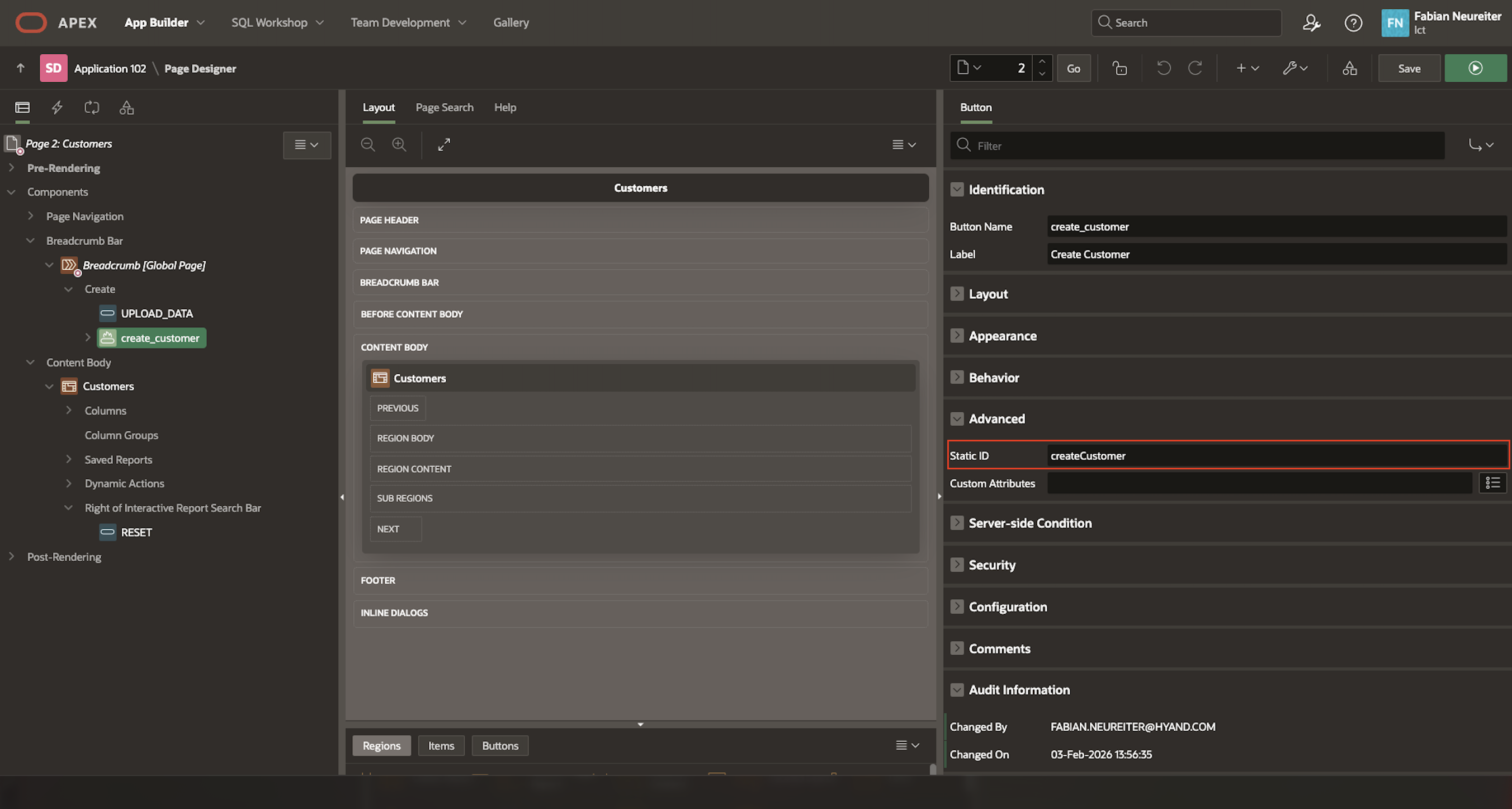Select the Processing tab in the left panel
1512x809 pixels.
tap(92, 107)
